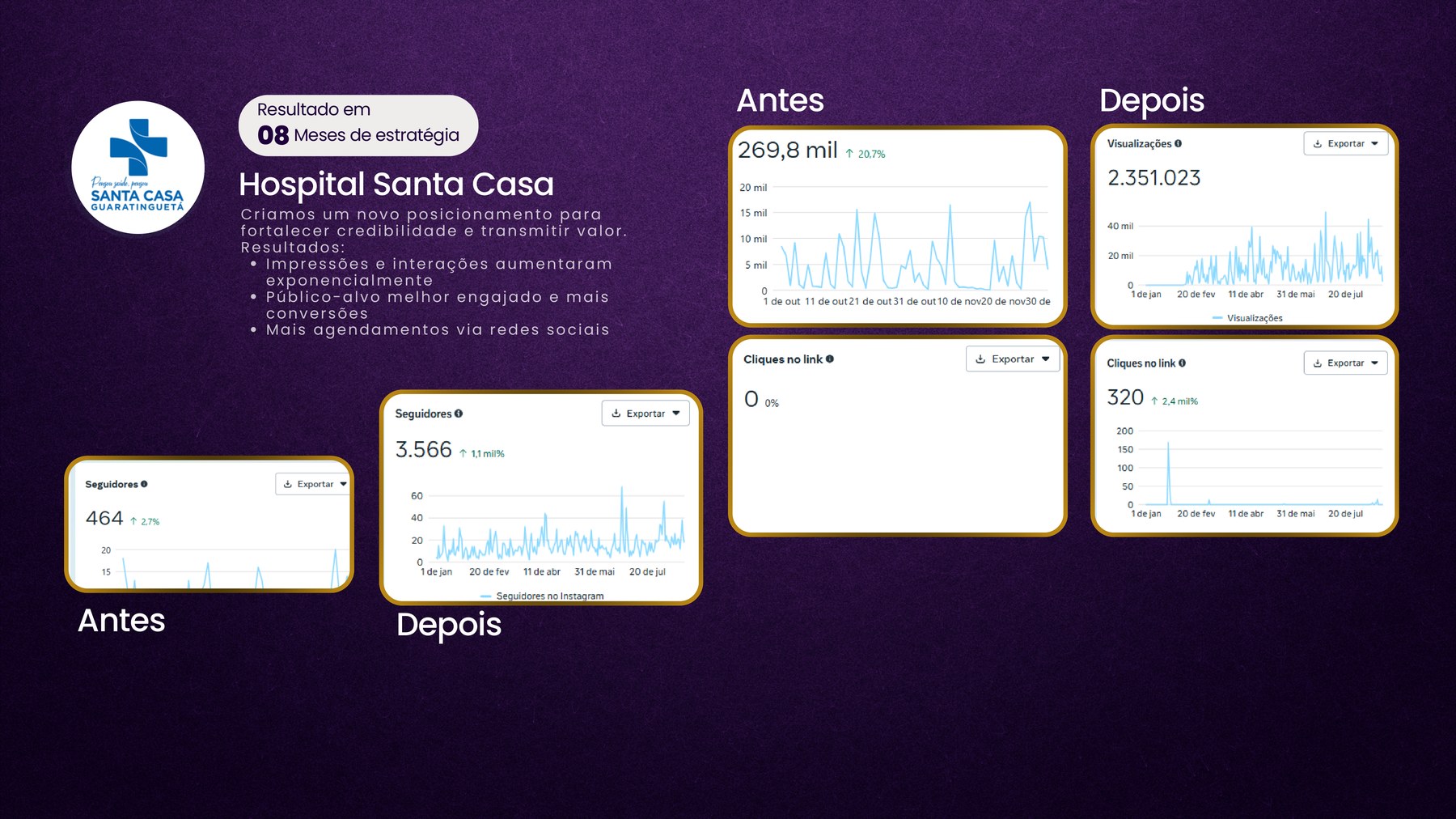The height and width of the screenshot is (819, 1456).
Task: Click the 'Resultado em' label
Action: tap(314, 109)
